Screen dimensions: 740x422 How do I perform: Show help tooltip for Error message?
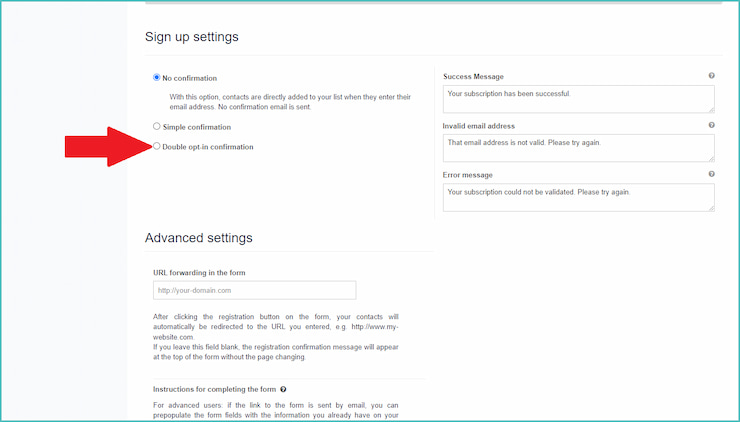(711, 174)
